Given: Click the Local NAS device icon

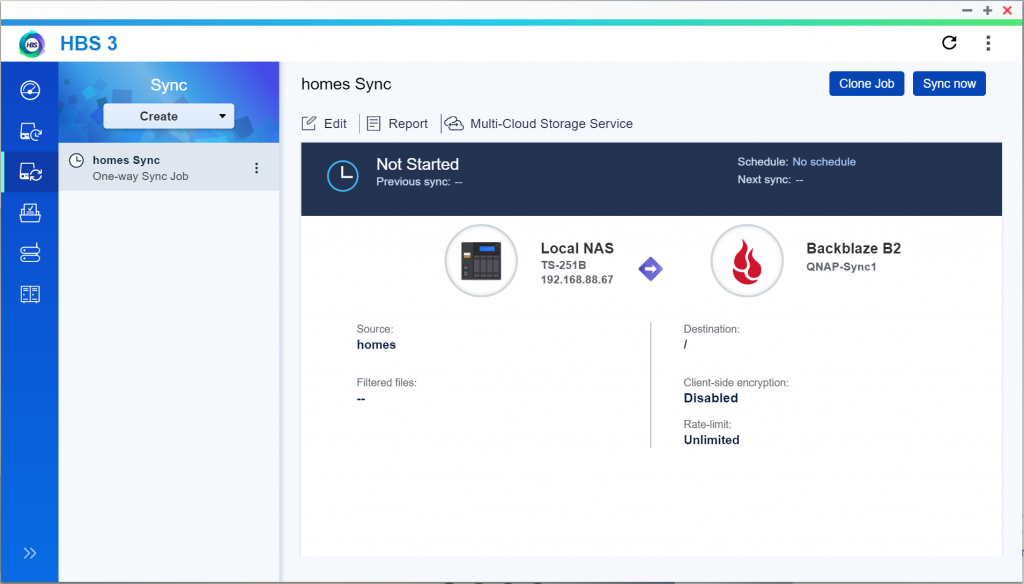Looking at the screenshot, I should (x=481, y=261).
